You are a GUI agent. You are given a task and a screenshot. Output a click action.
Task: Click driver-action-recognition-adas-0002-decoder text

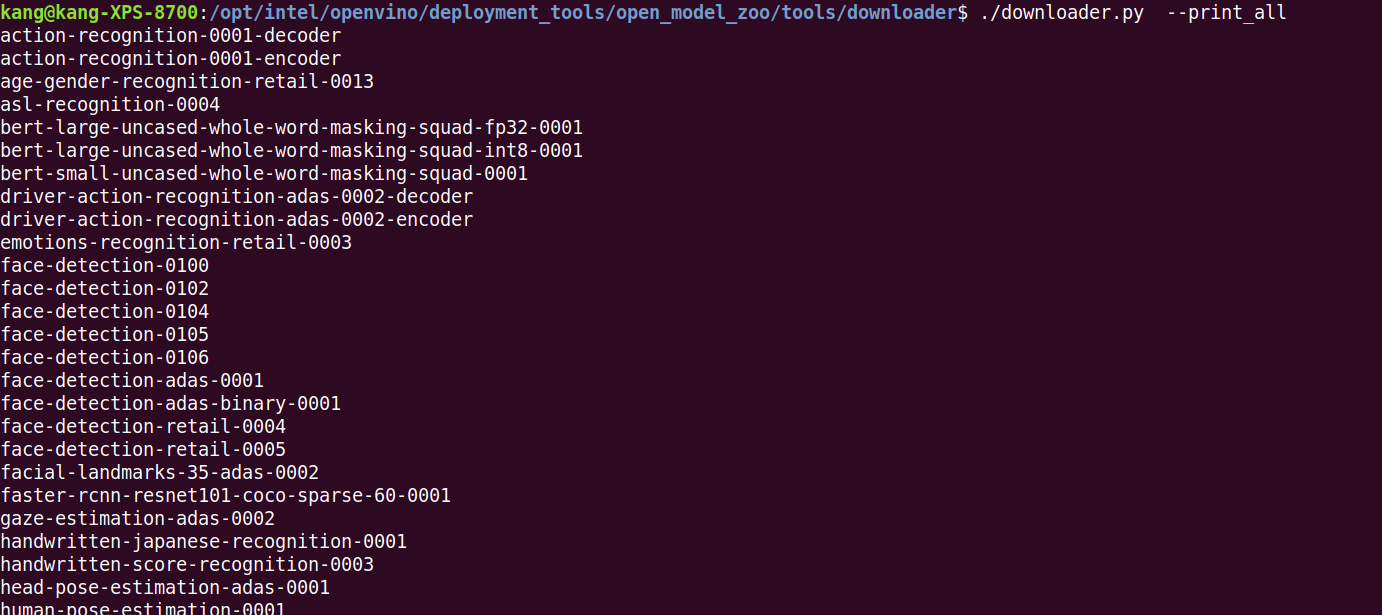(x=236, y=197)
